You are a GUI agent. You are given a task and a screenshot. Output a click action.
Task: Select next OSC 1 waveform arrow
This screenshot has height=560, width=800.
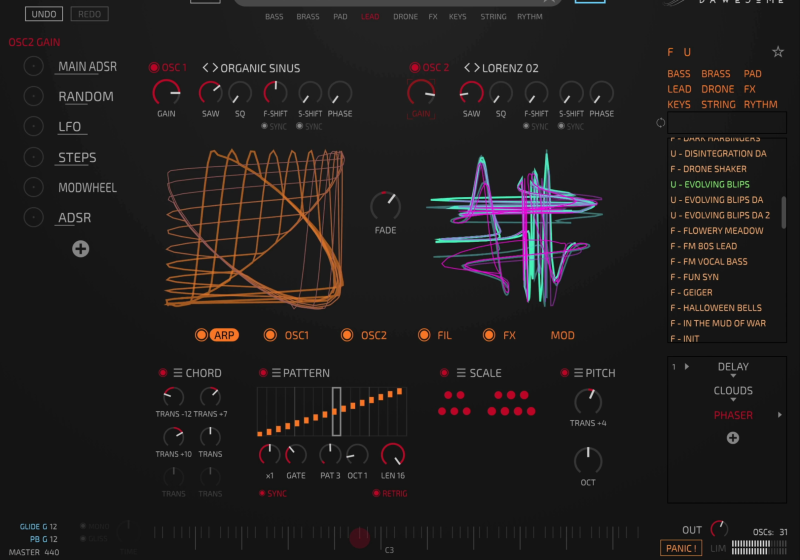(x=215, y=67)
